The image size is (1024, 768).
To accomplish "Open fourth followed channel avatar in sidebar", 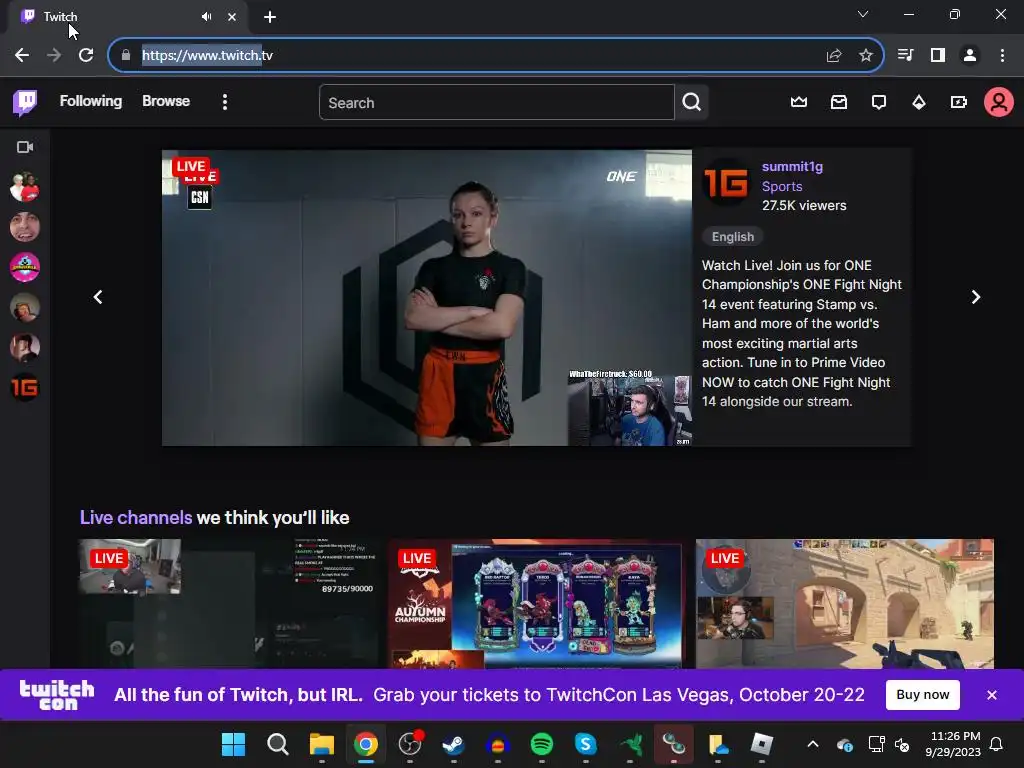I will [x=25, y=308].
